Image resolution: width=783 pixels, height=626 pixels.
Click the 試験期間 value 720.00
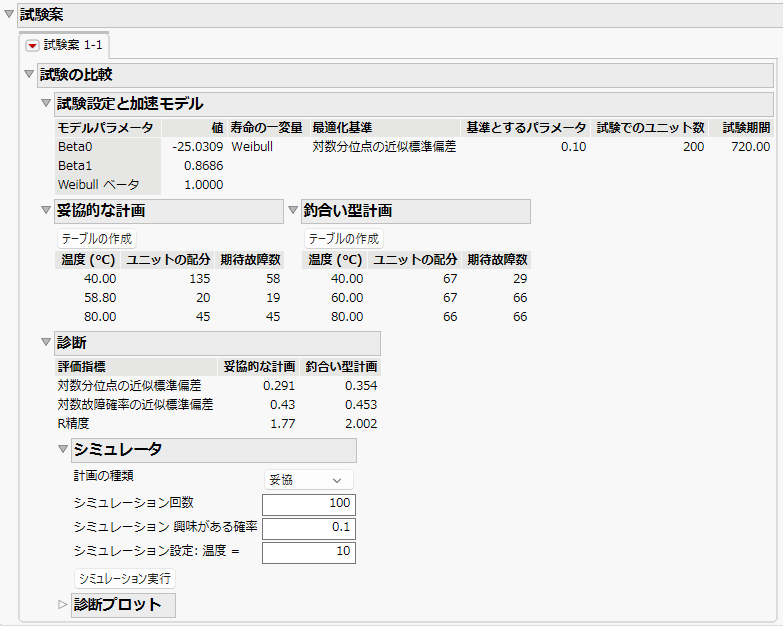751,147
